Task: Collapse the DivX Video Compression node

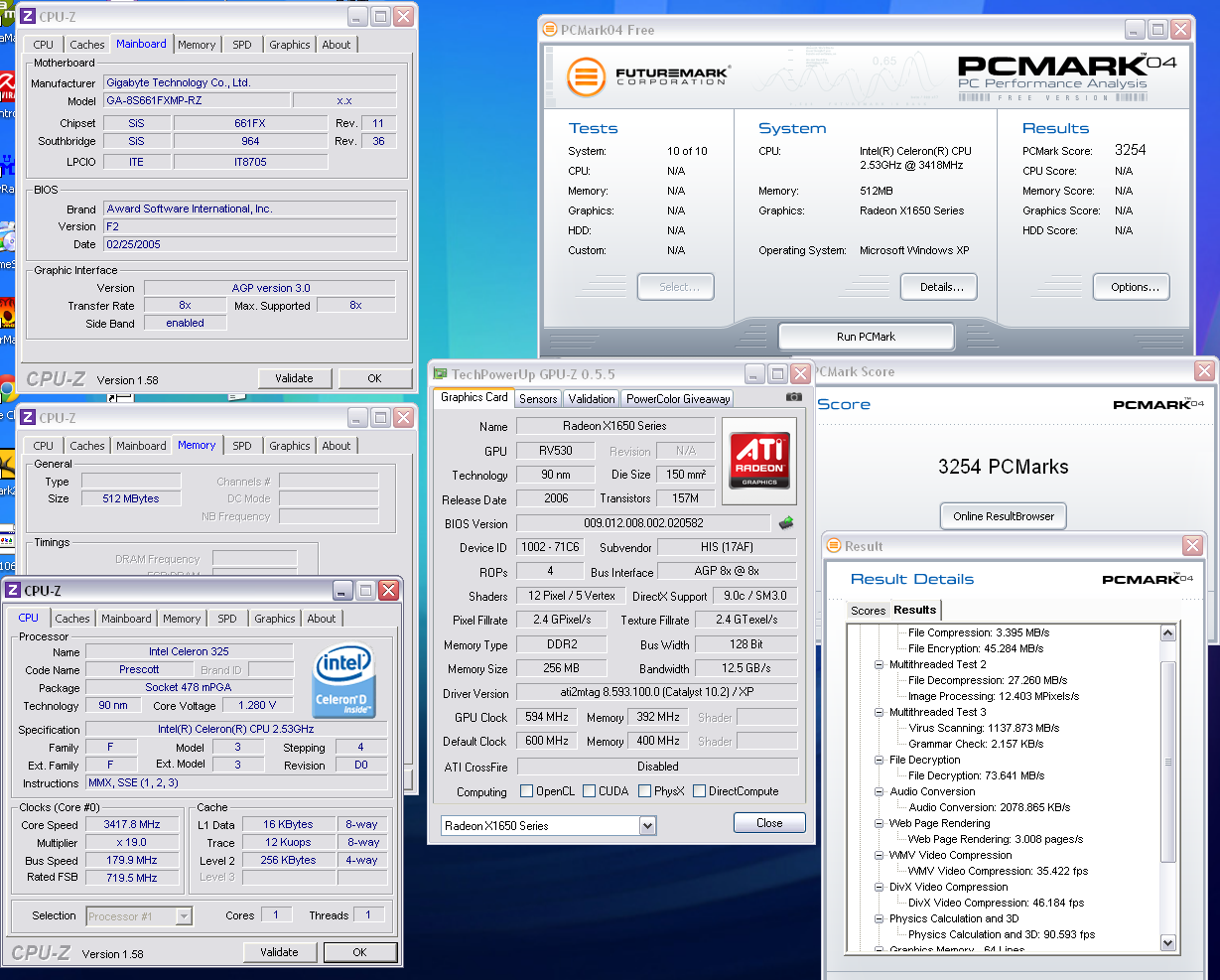Action: click(x=879, y=887)
